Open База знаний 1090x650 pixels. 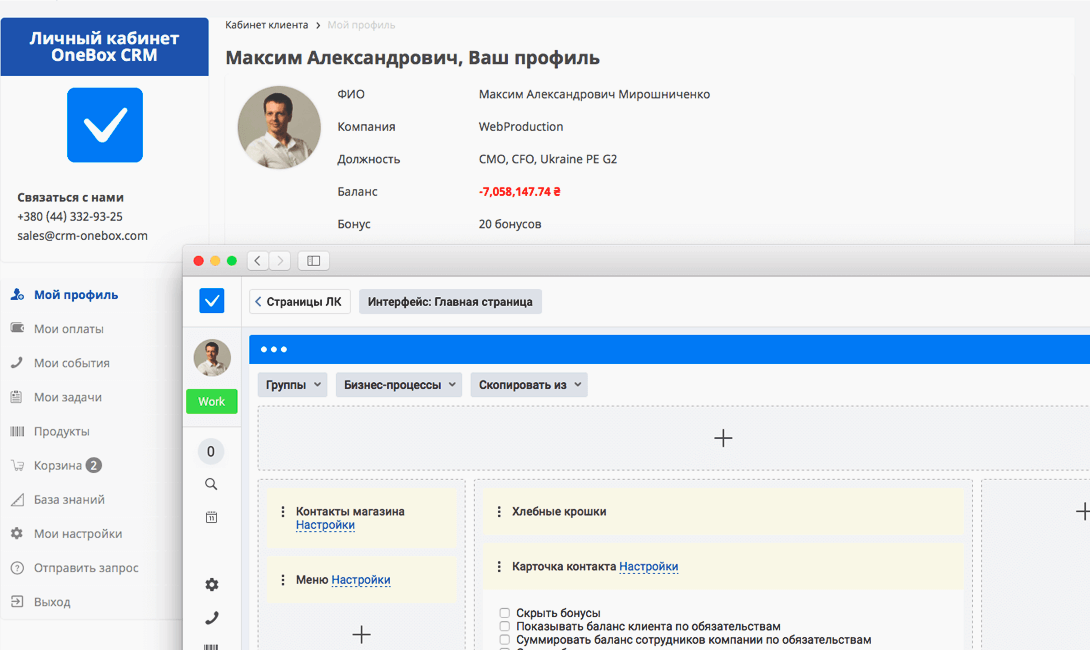click(x=69, y=499)
